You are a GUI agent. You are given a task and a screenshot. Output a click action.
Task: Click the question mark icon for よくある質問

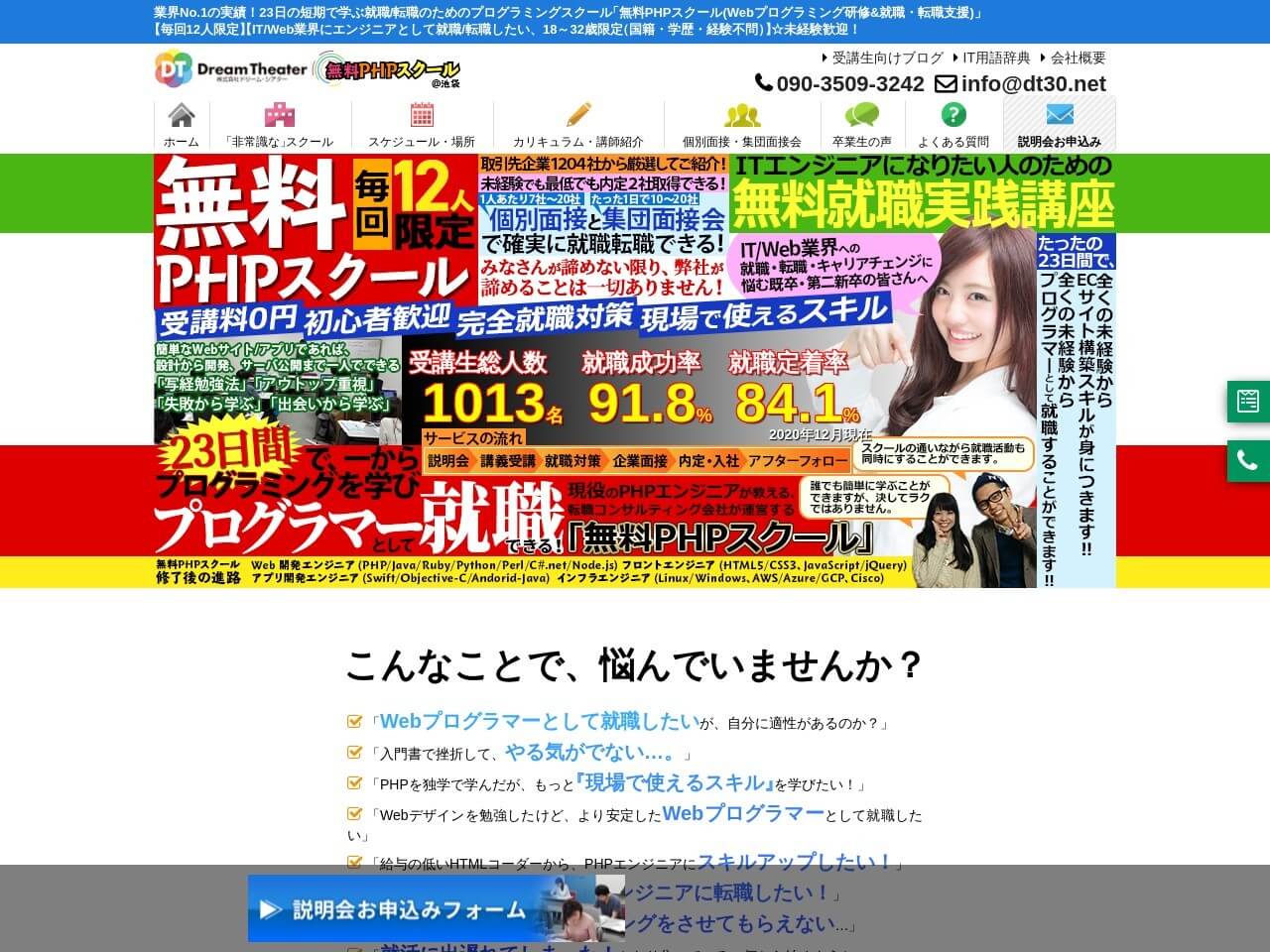click(955, 116)
